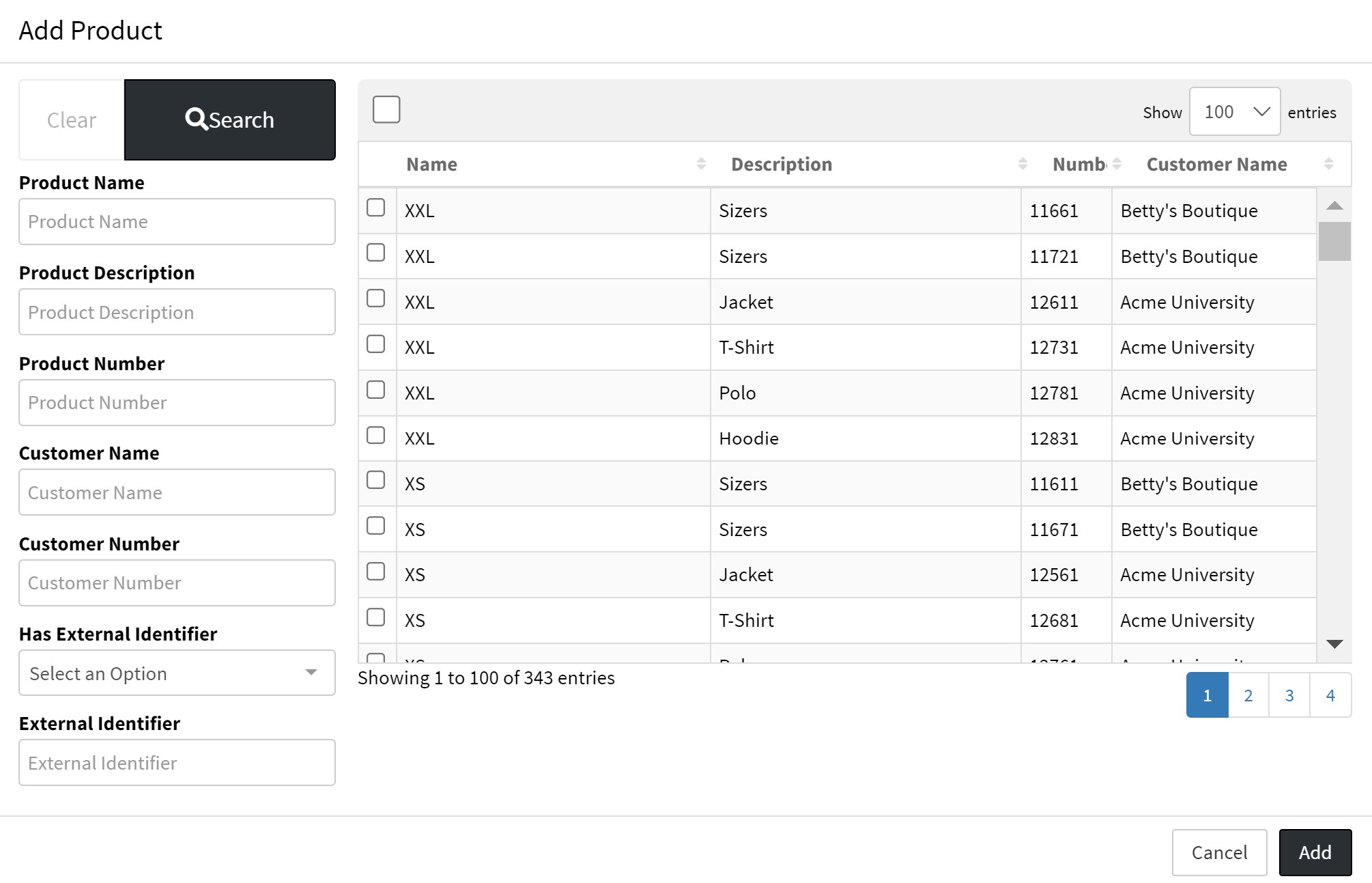Click the table scrollbar down arrow
1372x883 pixels.
[1334, 644]
